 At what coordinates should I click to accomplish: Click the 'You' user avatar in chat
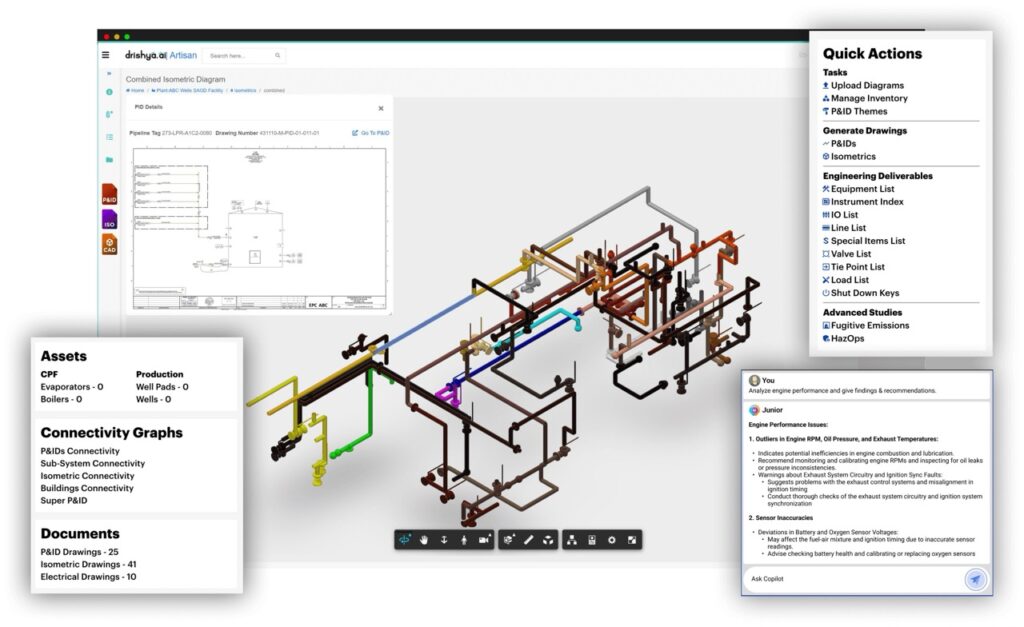754,380
